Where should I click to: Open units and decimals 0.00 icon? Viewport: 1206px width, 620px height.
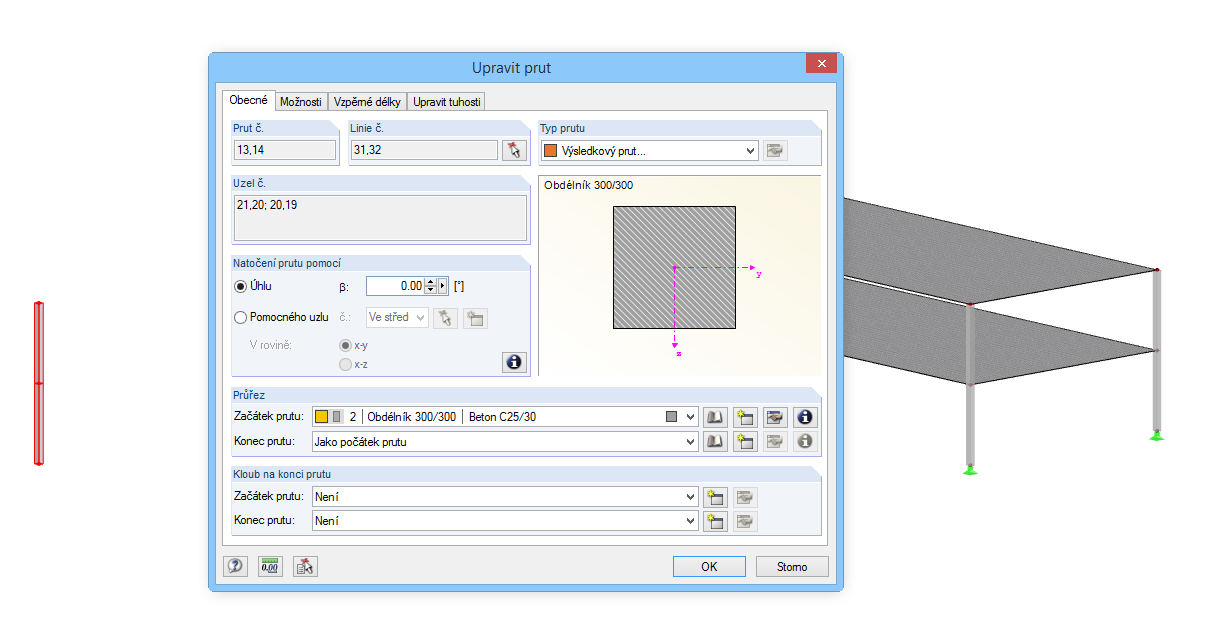(x=270, y=566)
